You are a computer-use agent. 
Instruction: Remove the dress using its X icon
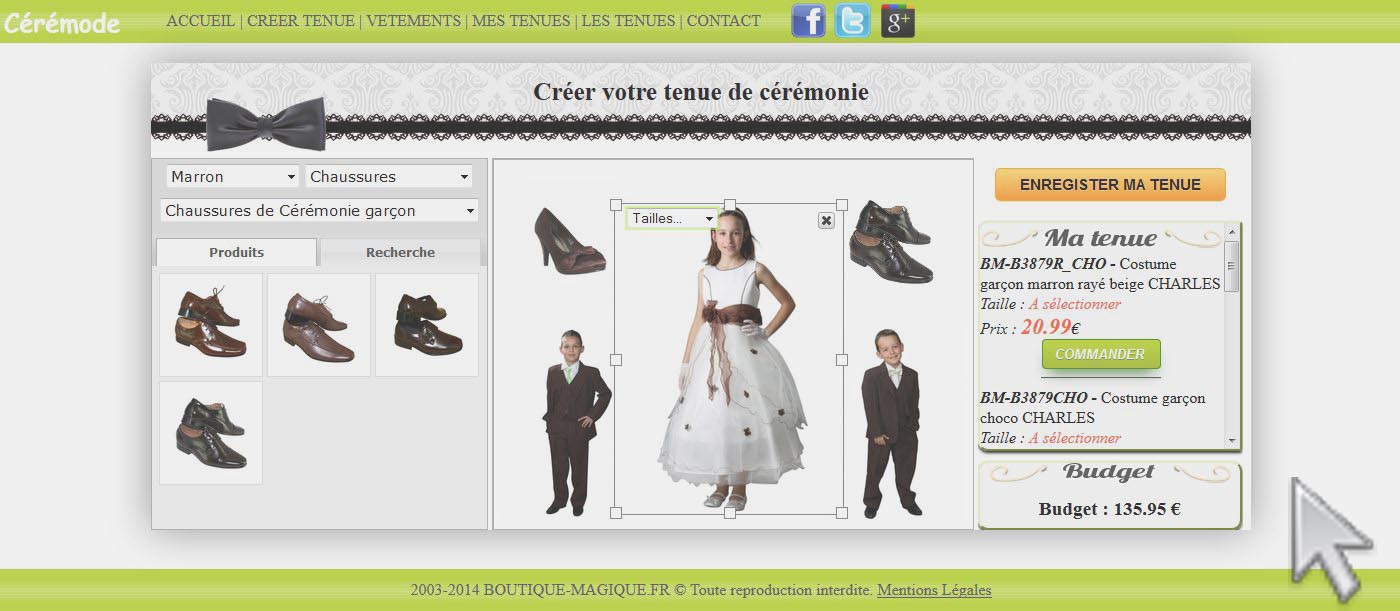(x=824, y=219)
